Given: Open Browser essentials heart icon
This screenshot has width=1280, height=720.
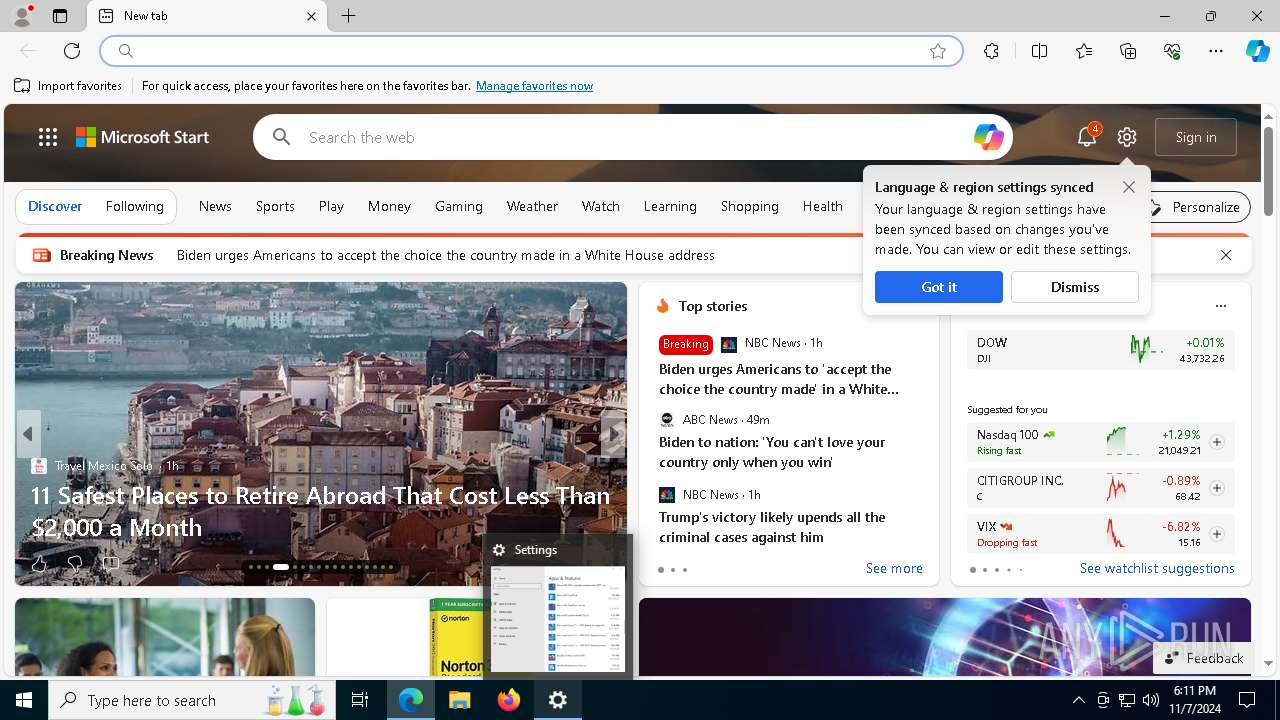Looking at the screenshot, I should point(1172,51).
